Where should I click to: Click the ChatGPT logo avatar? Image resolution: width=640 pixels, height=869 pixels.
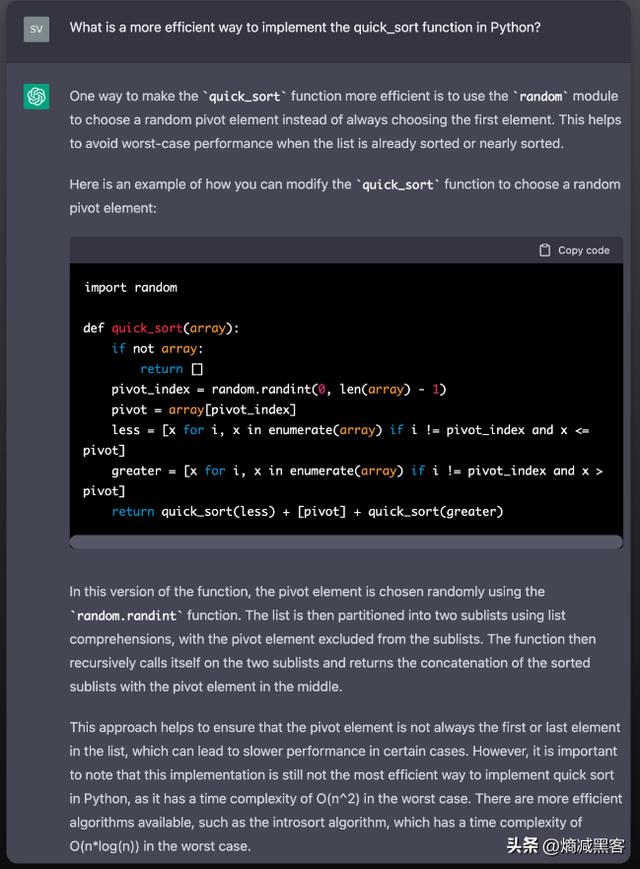tap(36, 96)
